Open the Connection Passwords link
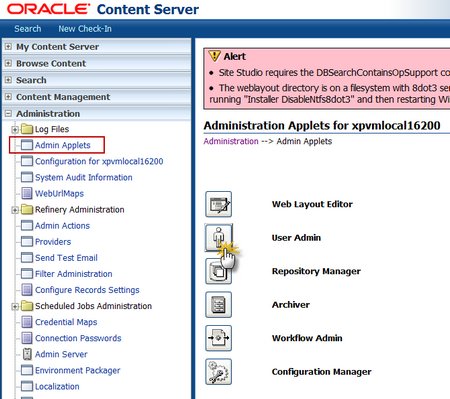The image size is (450, 399). click(x=78, y=338)
